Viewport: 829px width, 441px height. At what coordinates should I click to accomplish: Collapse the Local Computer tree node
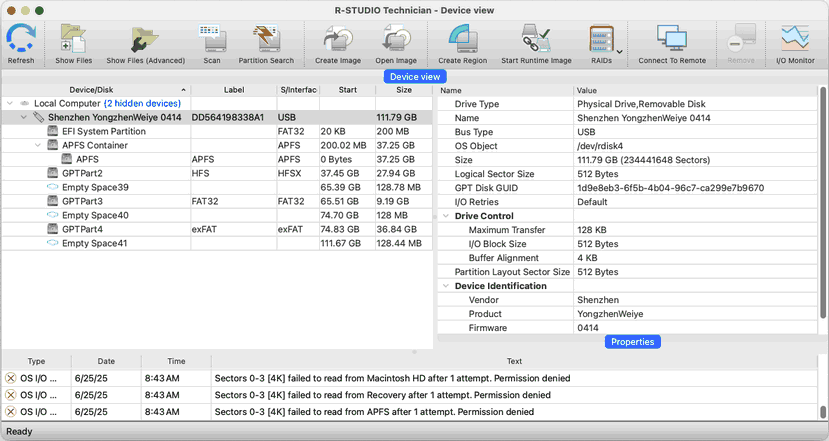(10, 103)
